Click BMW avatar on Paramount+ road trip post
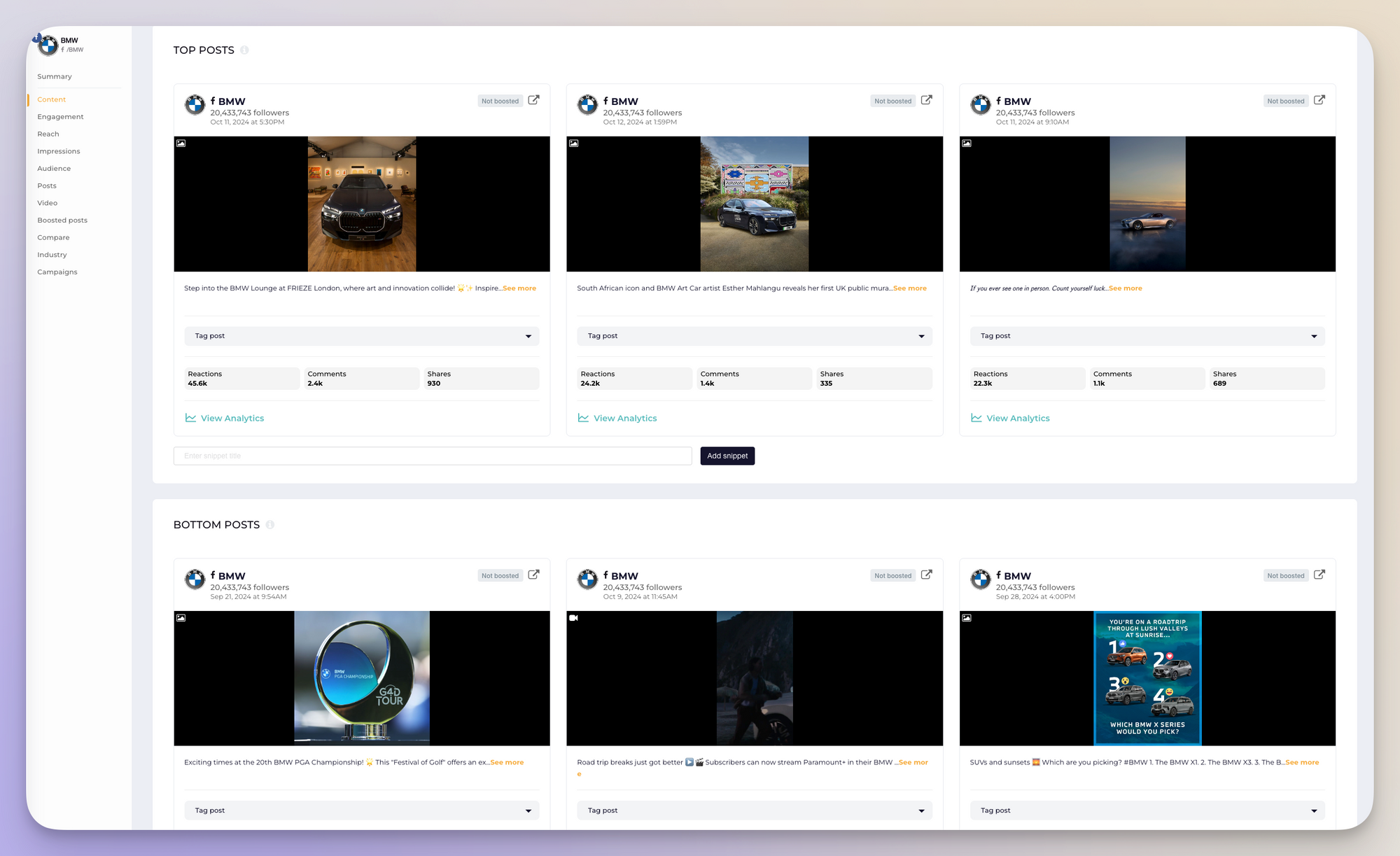Viewport: 1400px width, 856px height. coord(587,580)
